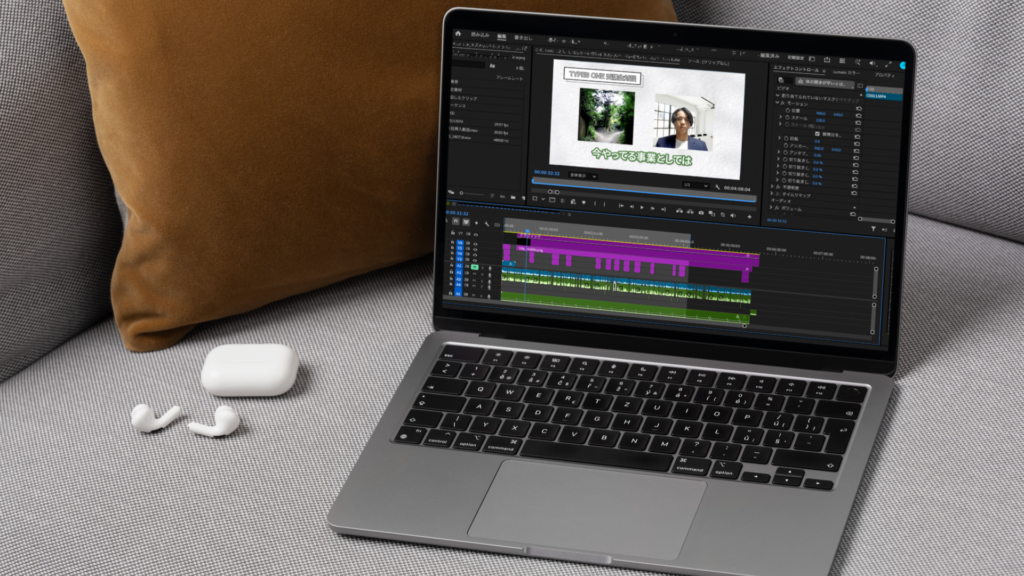Toggle Snap in Timeline magnet icon
This screenshot has height=576, width=1024.
coord(456,221)
